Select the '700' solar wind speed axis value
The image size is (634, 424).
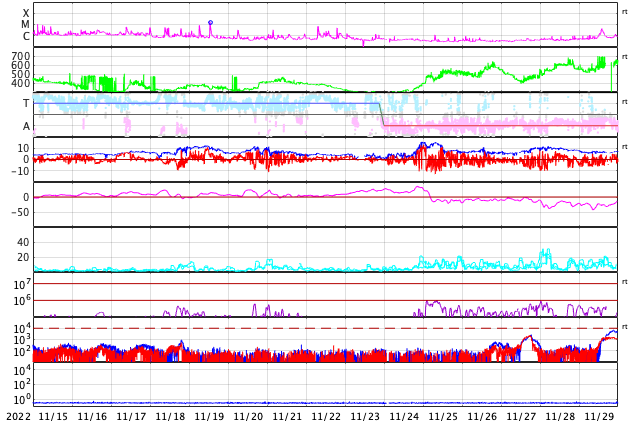click(x=21, y=56)
